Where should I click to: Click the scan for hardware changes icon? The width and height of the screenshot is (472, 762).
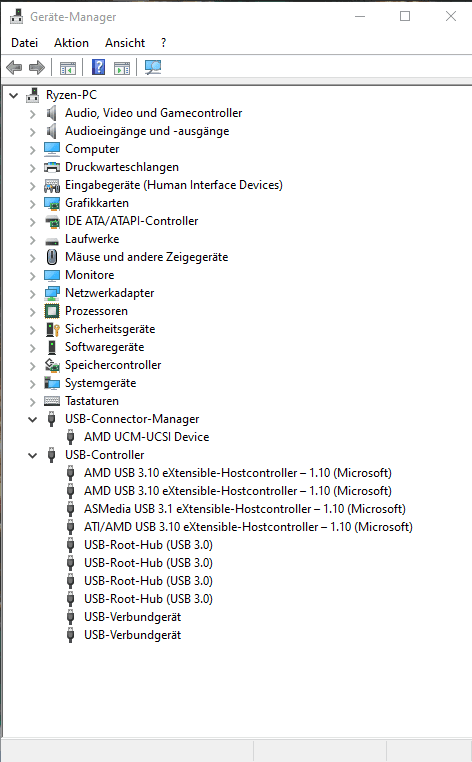tap(153, 67)
